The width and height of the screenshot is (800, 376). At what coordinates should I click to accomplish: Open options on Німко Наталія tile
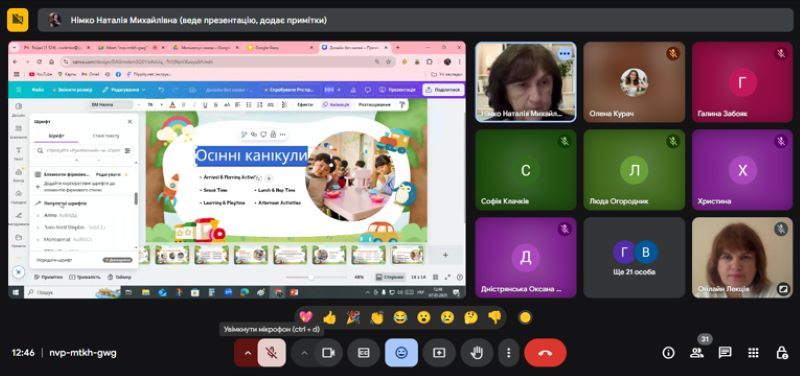[564, 53]
